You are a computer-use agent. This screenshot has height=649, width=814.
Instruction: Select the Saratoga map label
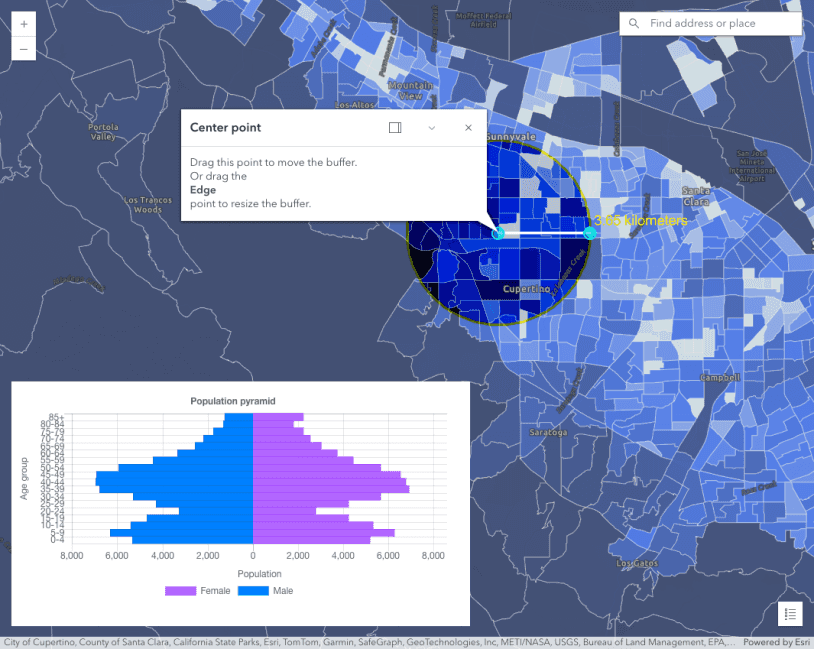pos(548,432)
